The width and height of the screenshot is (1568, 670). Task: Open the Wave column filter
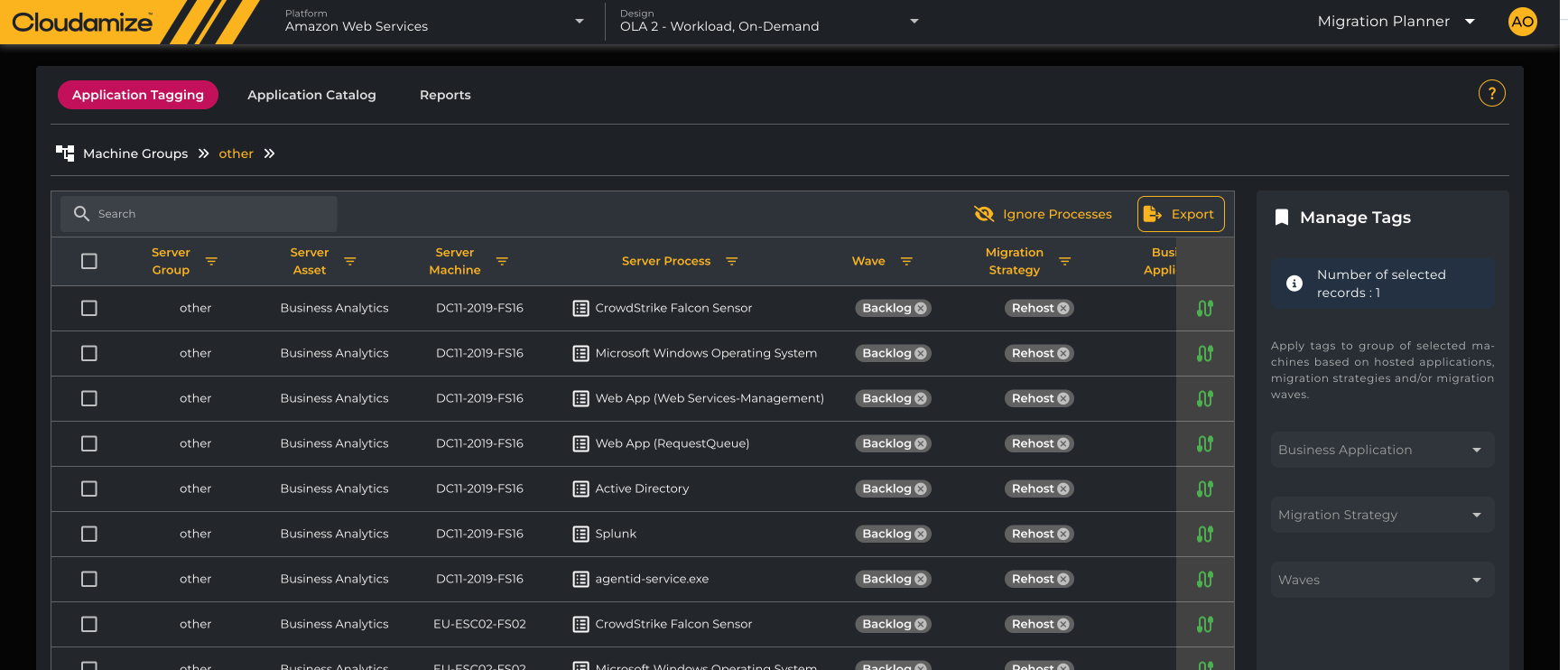tap(906, 261)
